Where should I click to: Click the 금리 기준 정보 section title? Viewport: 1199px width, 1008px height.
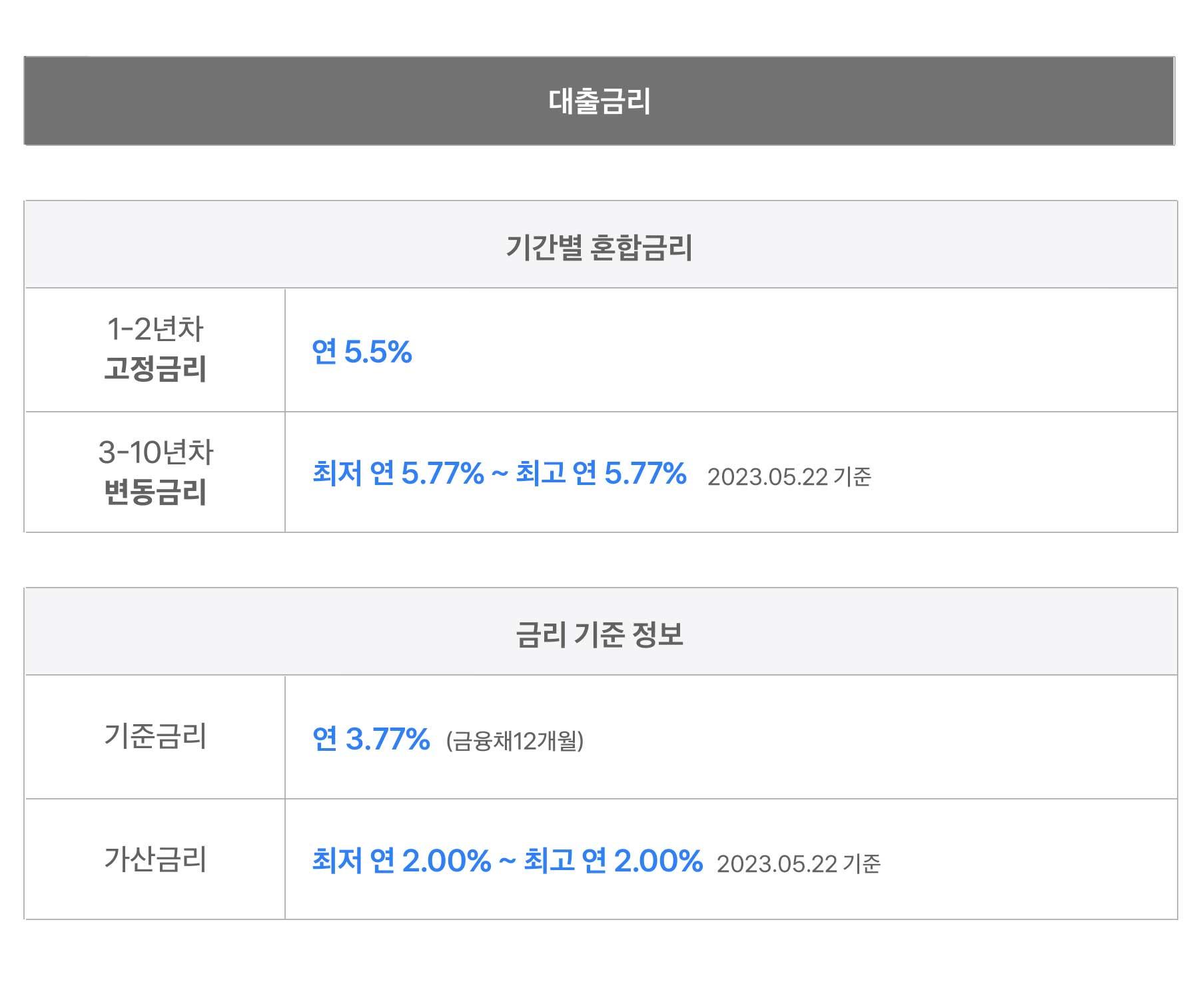pyautogui.click(x=599, y=634)
